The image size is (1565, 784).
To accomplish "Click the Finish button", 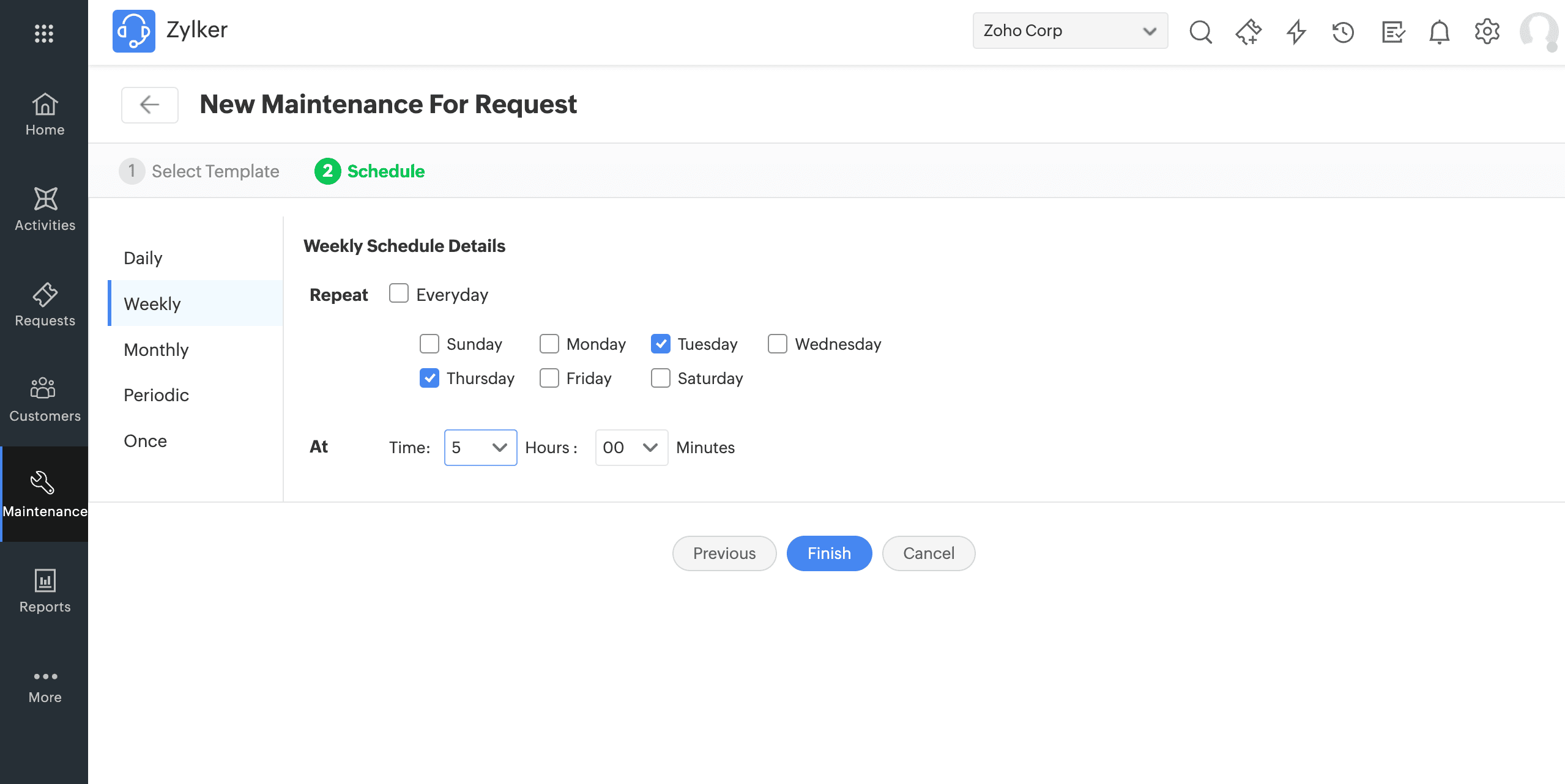I will pyautogui.click(x=829, y=553).
